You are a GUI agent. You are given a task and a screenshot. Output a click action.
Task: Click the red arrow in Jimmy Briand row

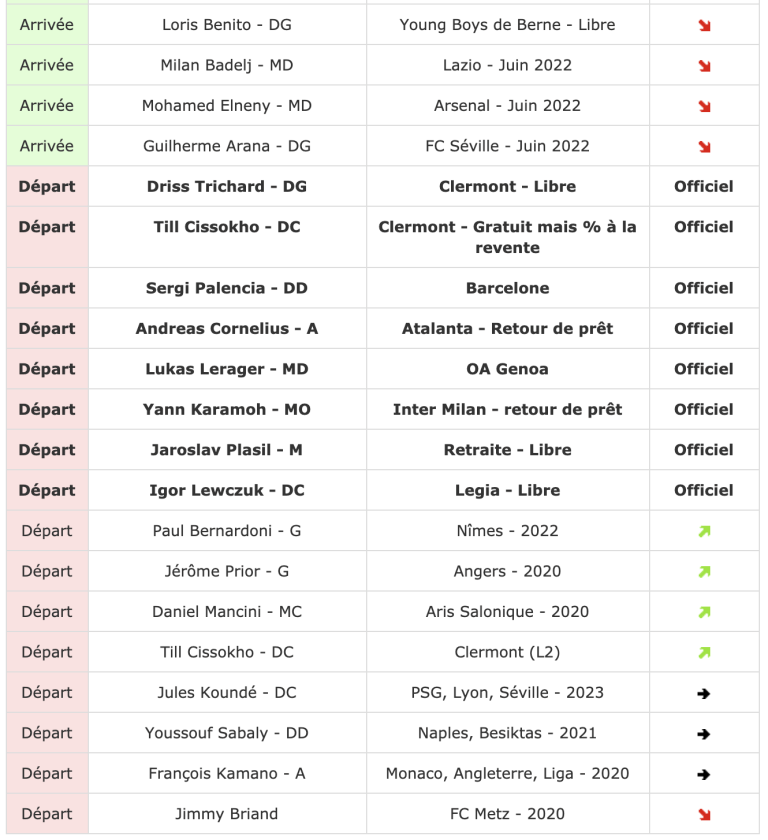704,815
